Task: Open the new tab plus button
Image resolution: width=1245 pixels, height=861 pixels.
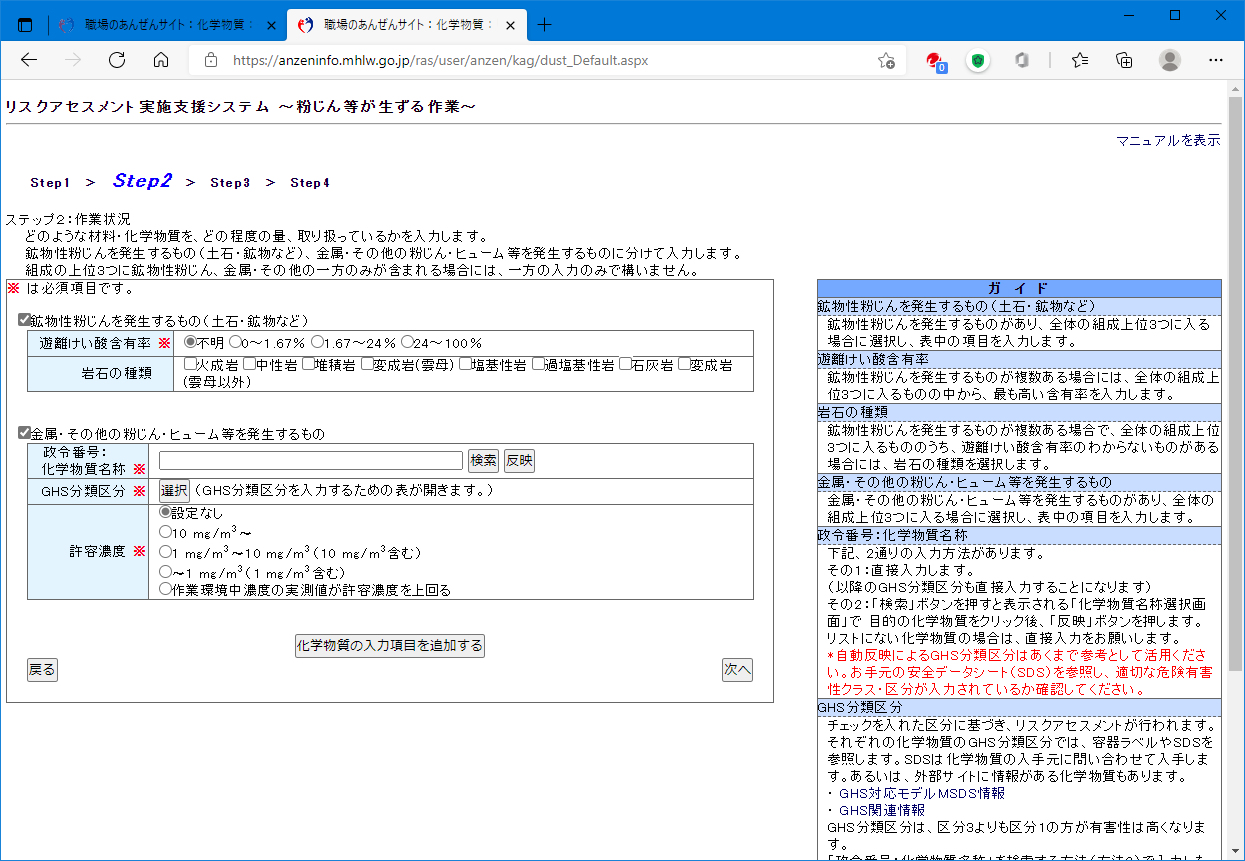Action: pyautogui.click(x=544, y=25)
